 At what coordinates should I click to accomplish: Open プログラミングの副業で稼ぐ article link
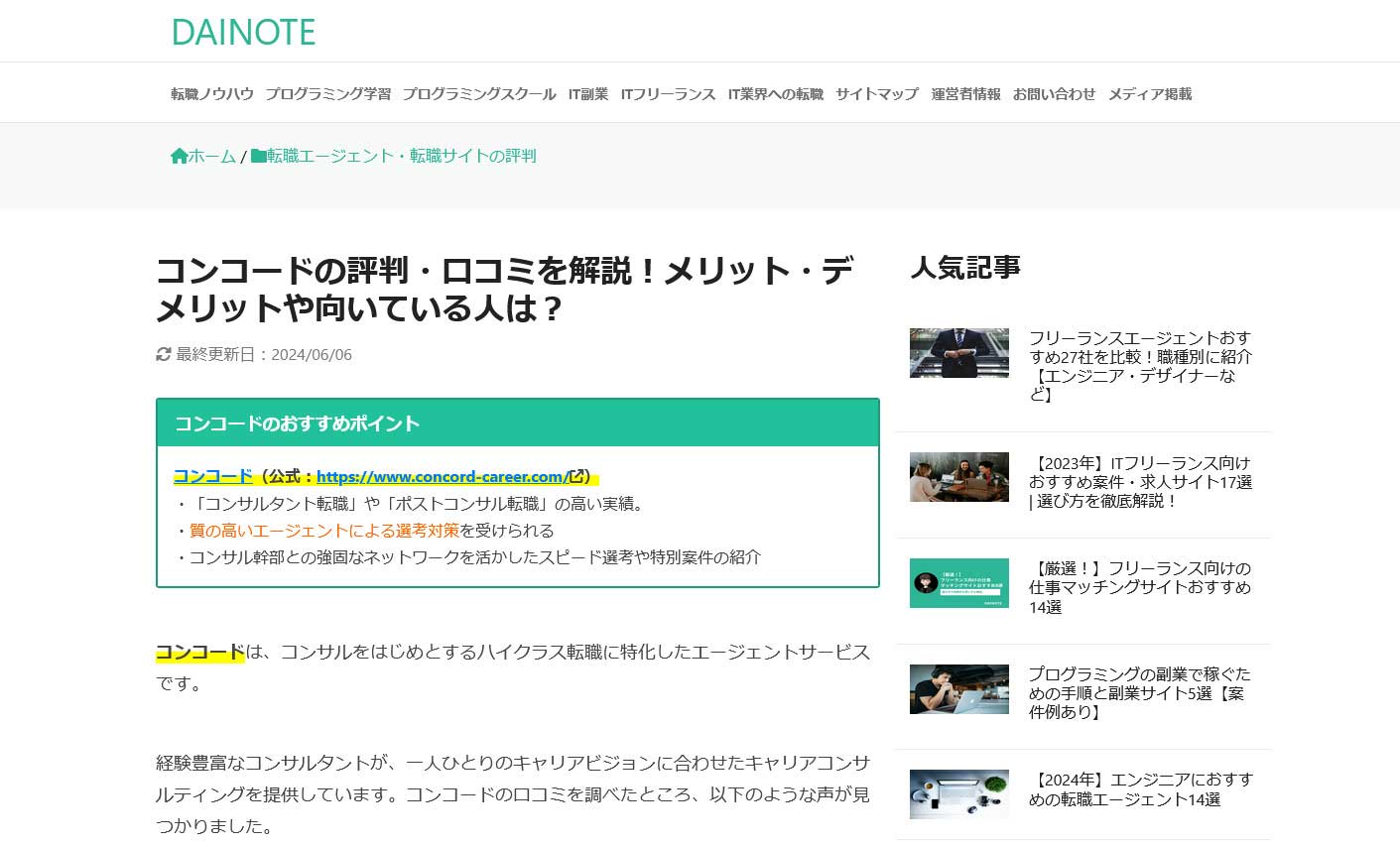coord(1139,693)
